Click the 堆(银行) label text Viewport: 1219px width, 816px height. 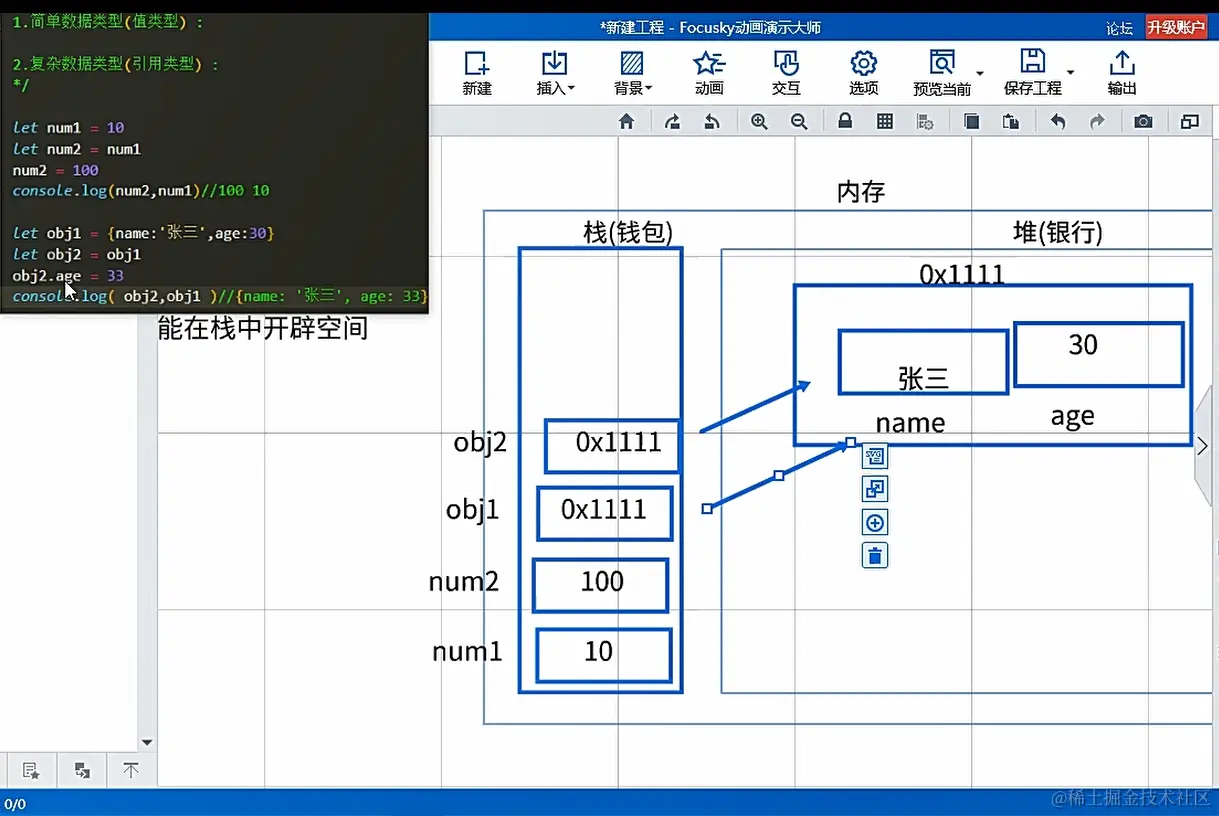[x=1057, y=232]
